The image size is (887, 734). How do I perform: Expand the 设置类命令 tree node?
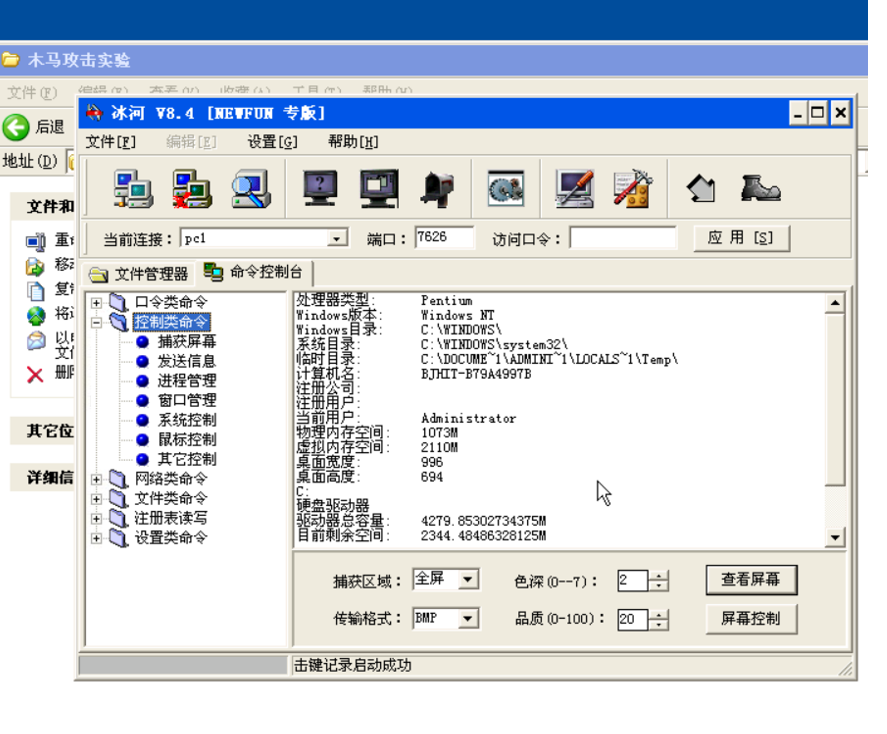pos(97,538)
